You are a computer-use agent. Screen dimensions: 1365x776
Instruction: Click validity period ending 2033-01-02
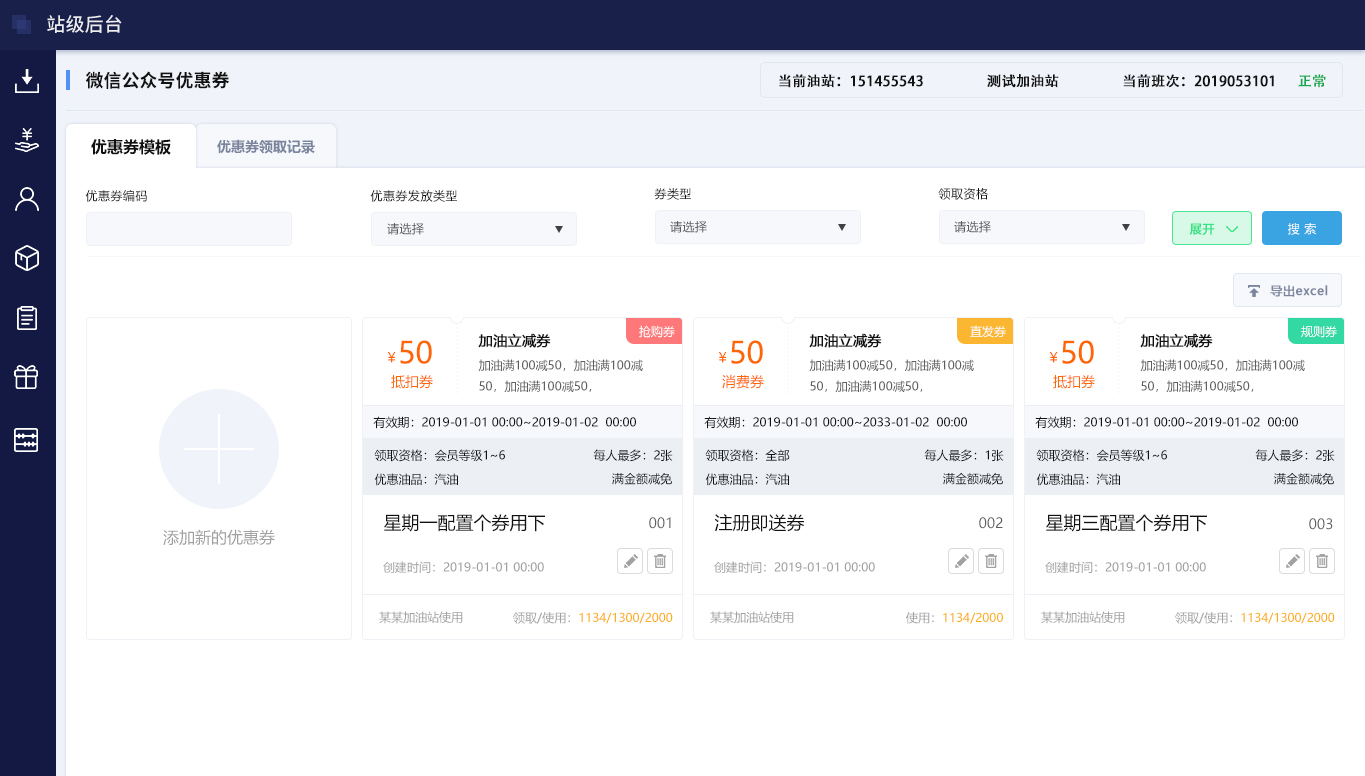tap(836, 422)
